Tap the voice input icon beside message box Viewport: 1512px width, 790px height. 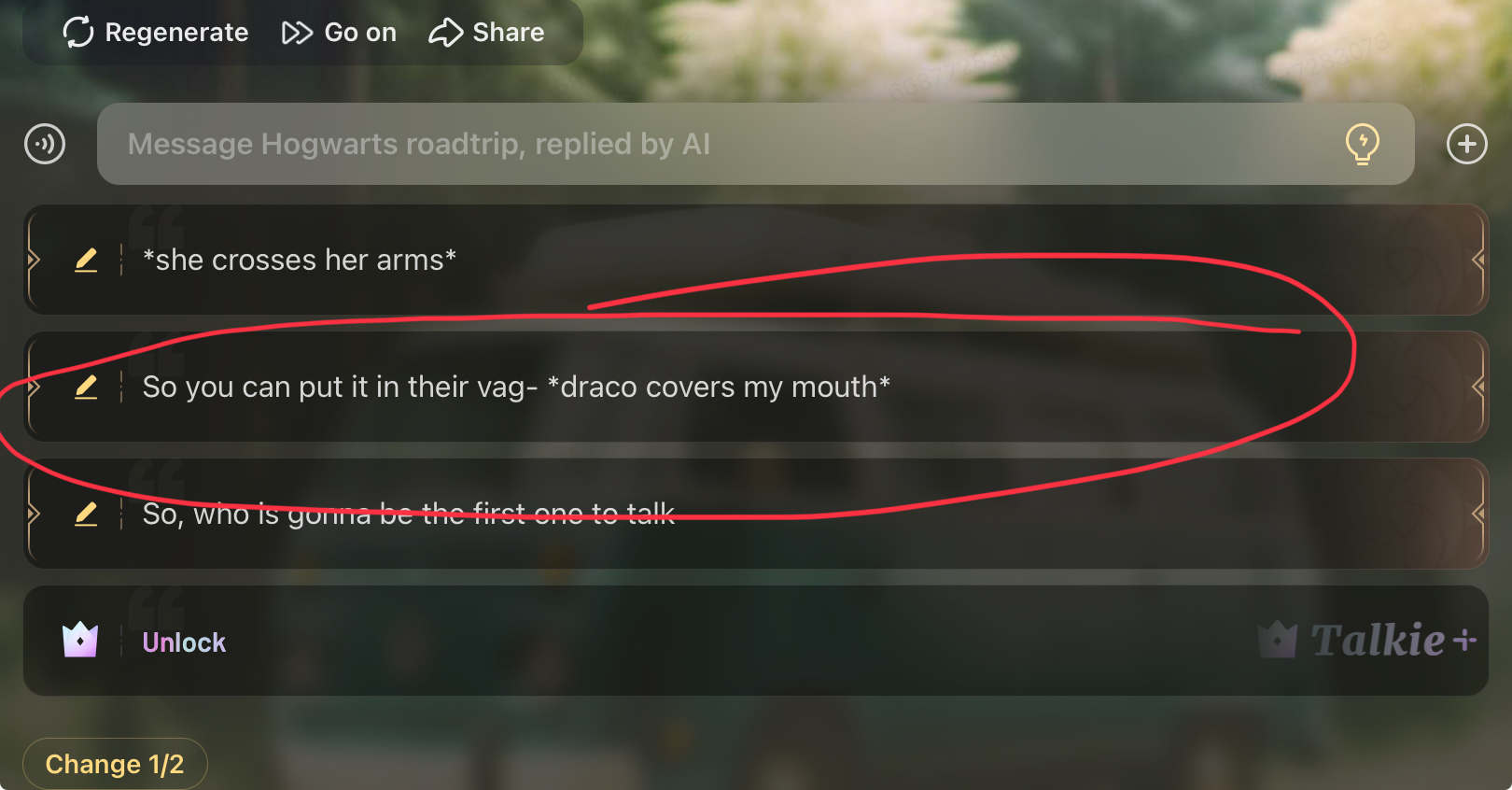(45, 144)
